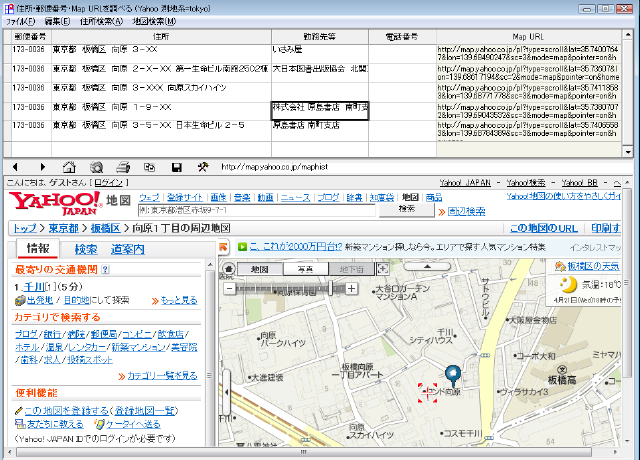Click the copy toolbar icon
This screenshot has width=640, height=460.
149,167
